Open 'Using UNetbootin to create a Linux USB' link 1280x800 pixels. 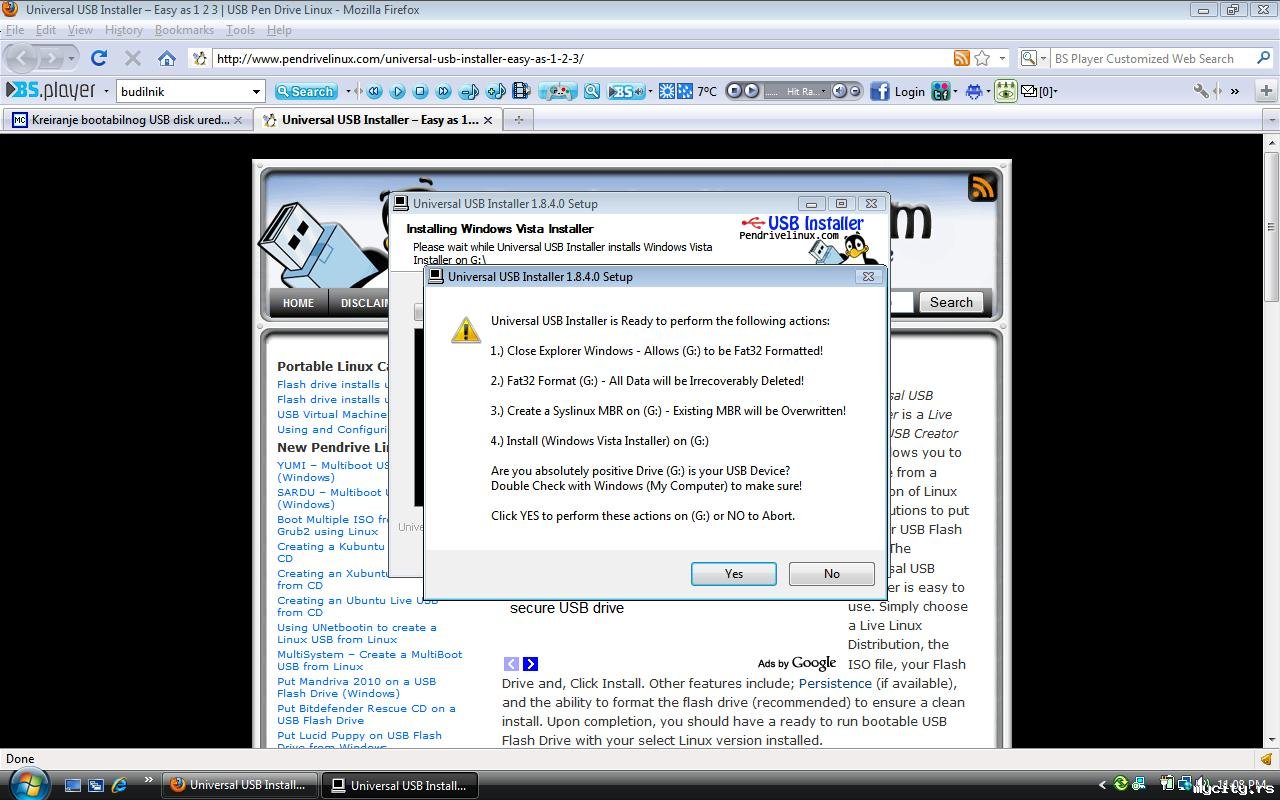(x=357, y=633)
